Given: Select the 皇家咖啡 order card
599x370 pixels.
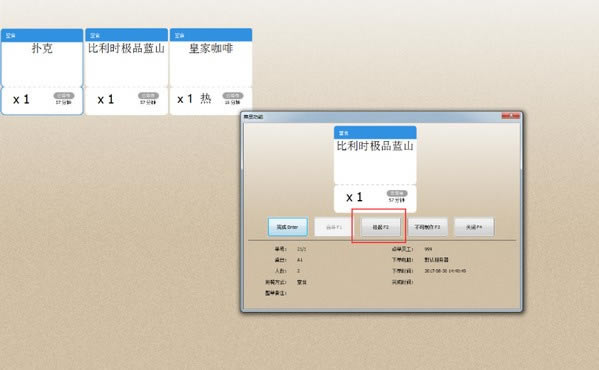Looking at the screenshot, I should [x=211, y=71].
